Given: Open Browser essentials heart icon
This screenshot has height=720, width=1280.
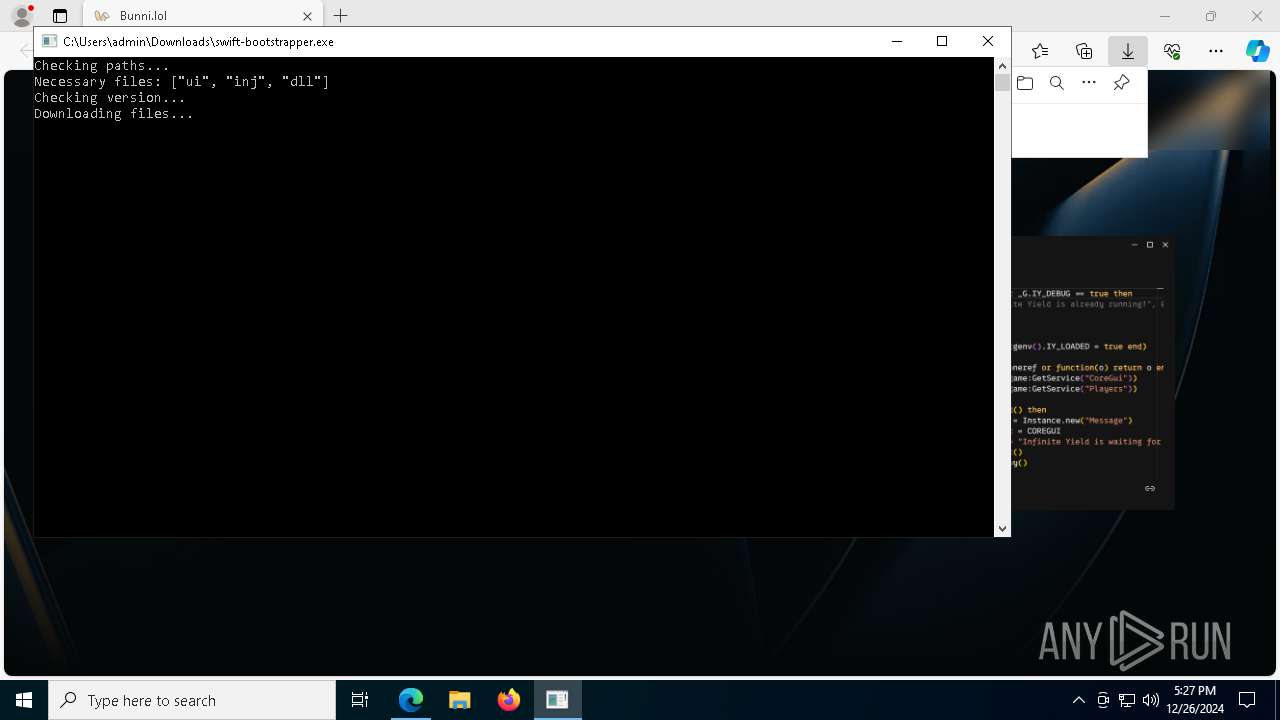Looking at the screenshot, I should [x=1172, y=51].
